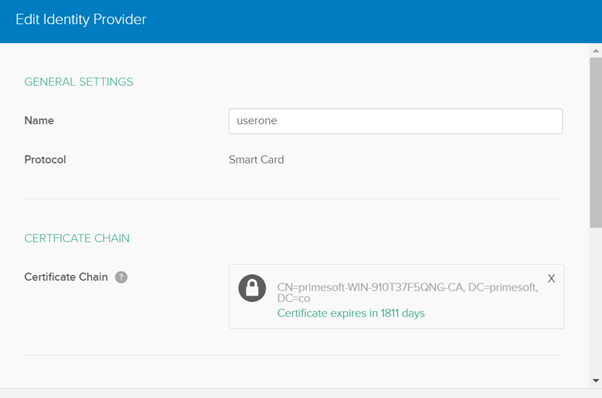Remove the certificate with the X button

tap(551, 278)
